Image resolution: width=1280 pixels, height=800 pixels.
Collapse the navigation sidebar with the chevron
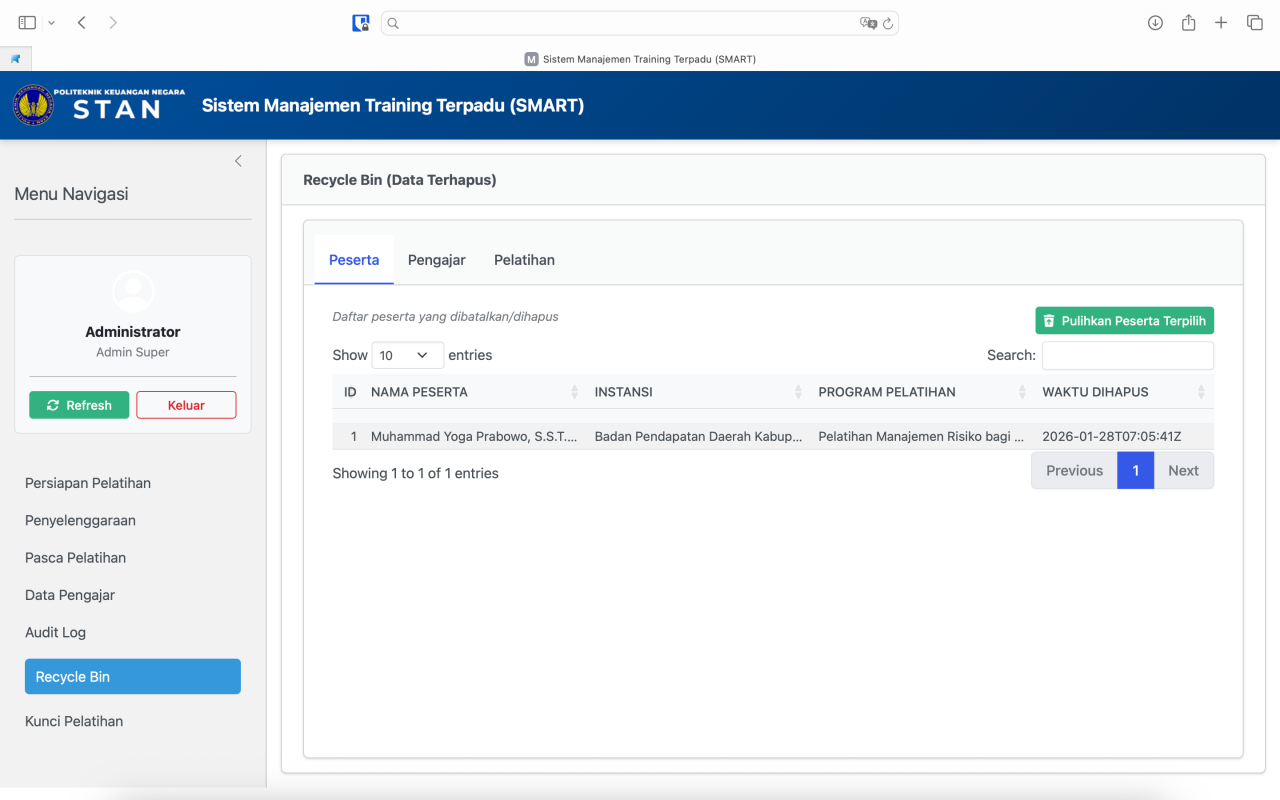(238, 161)
